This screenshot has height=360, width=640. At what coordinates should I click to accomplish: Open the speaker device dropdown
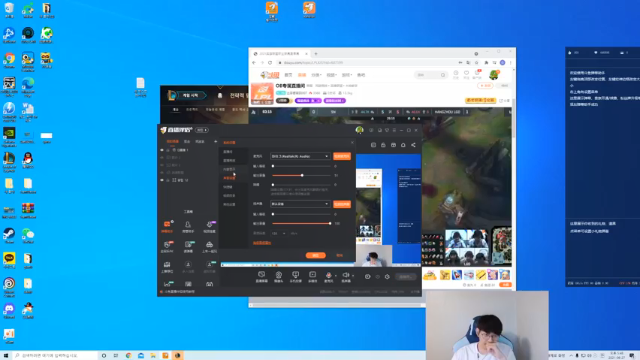click(300, 204)
